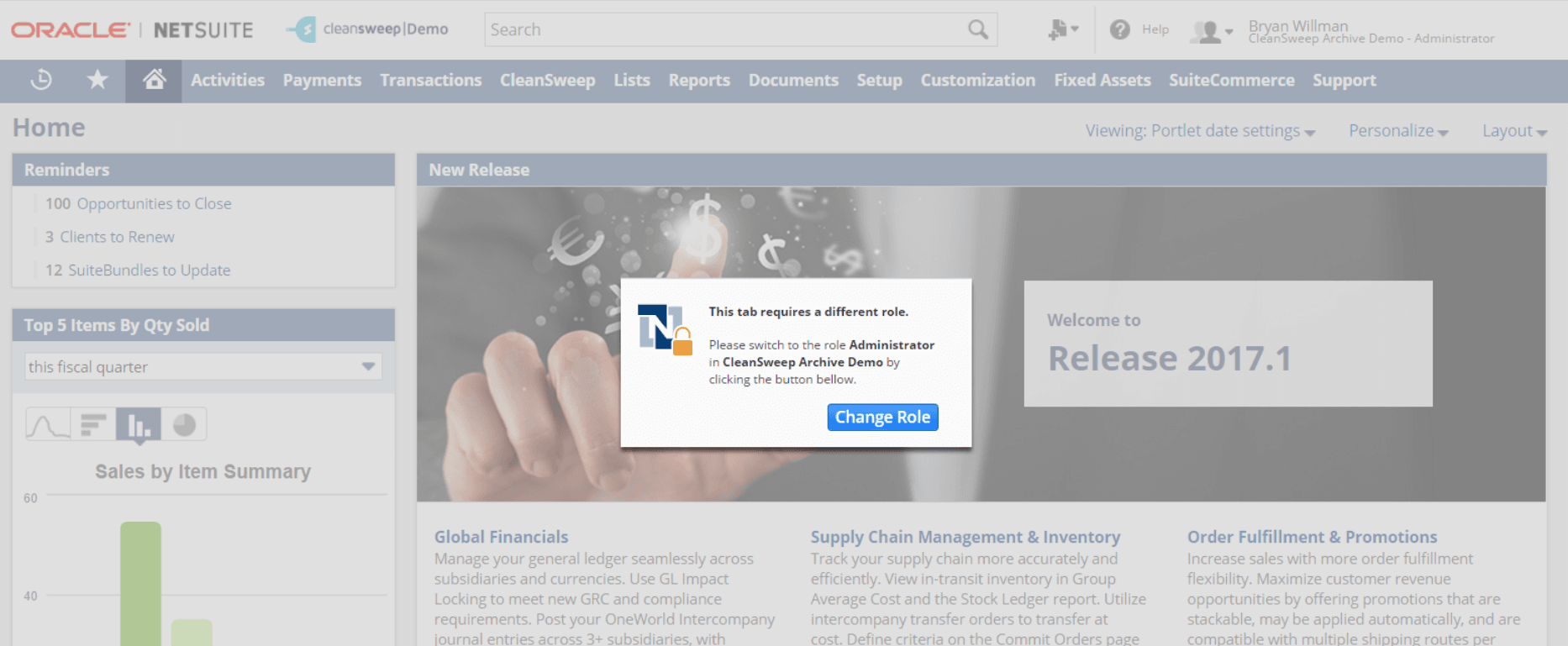Click the Home page title
The height and width of the screenshot is (646, 1568).
pos(49,128)
